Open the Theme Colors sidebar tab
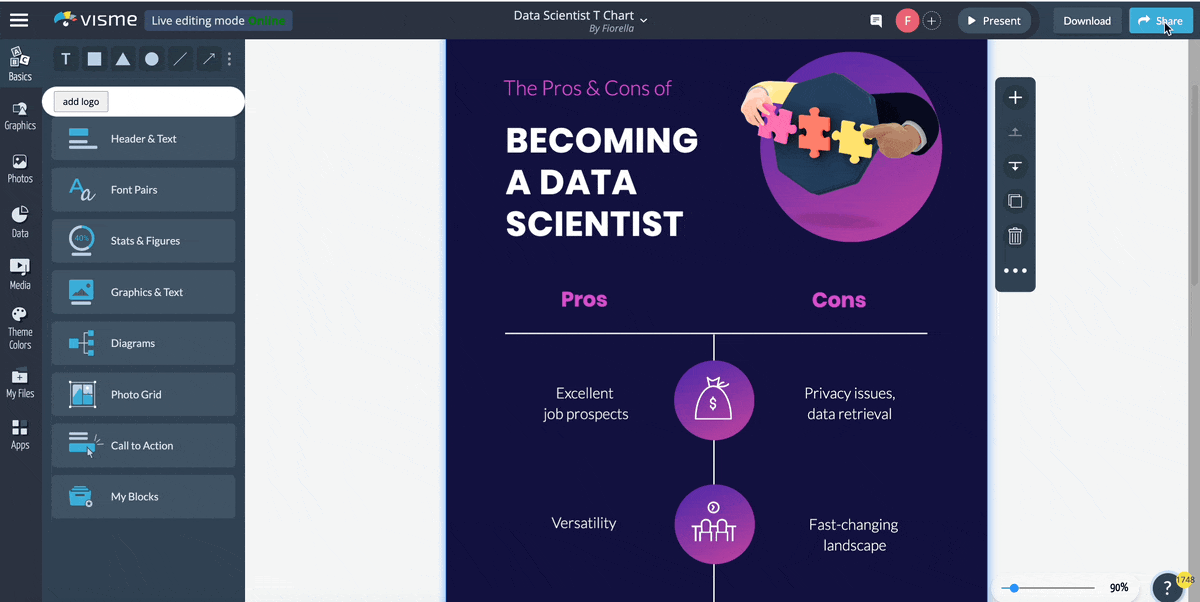 pos(20,328)
